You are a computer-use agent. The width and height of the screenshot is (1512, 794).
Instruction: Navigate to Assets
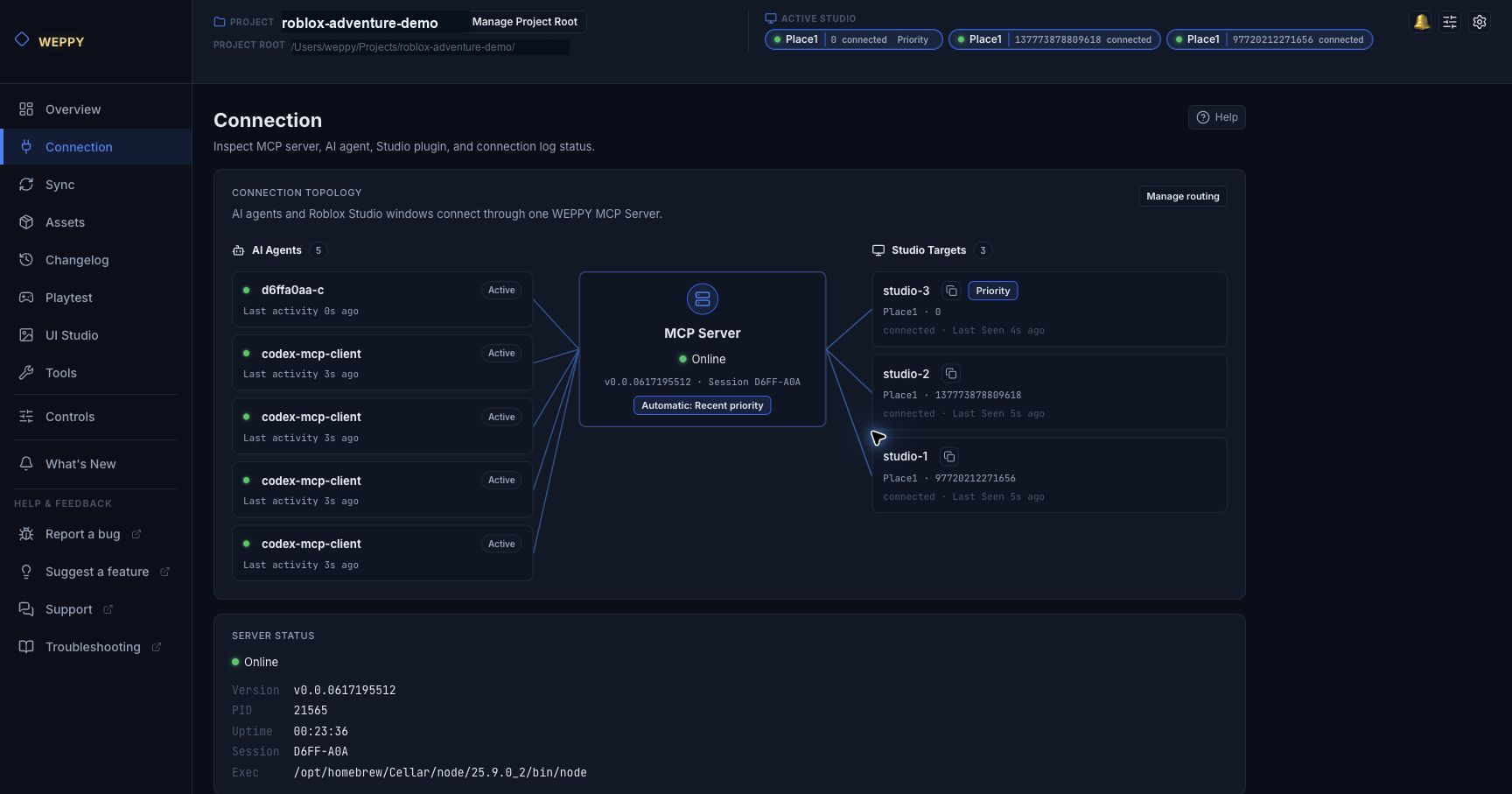point(96,222)
